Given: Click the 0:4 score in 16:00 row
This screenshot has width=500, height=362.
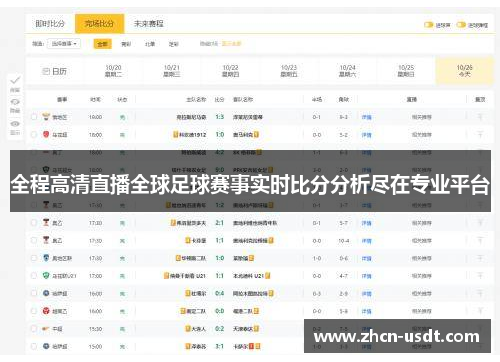Looking at the screenshot, I should tap(220, 293).
